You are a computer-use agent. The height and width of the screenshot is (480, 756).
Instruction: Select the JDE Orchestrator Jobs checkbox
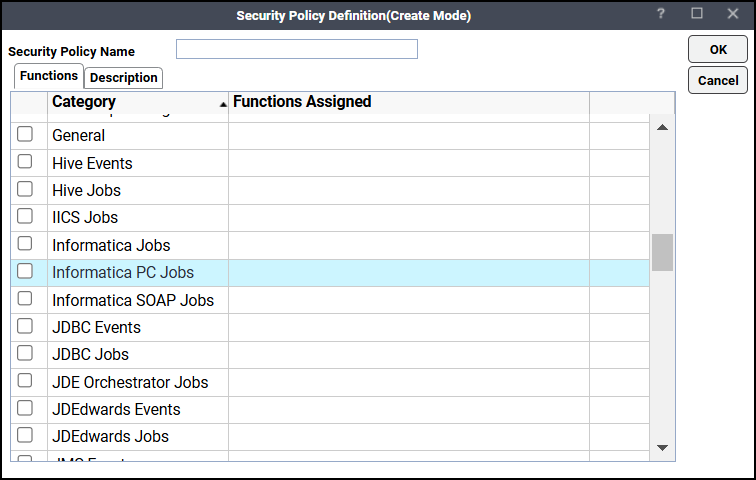[x=25, y=381]
